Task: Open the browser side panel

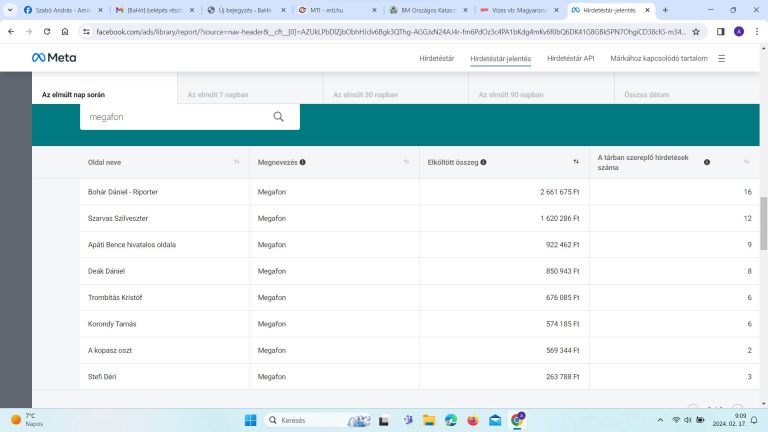Action: click(x=720, y=31)
